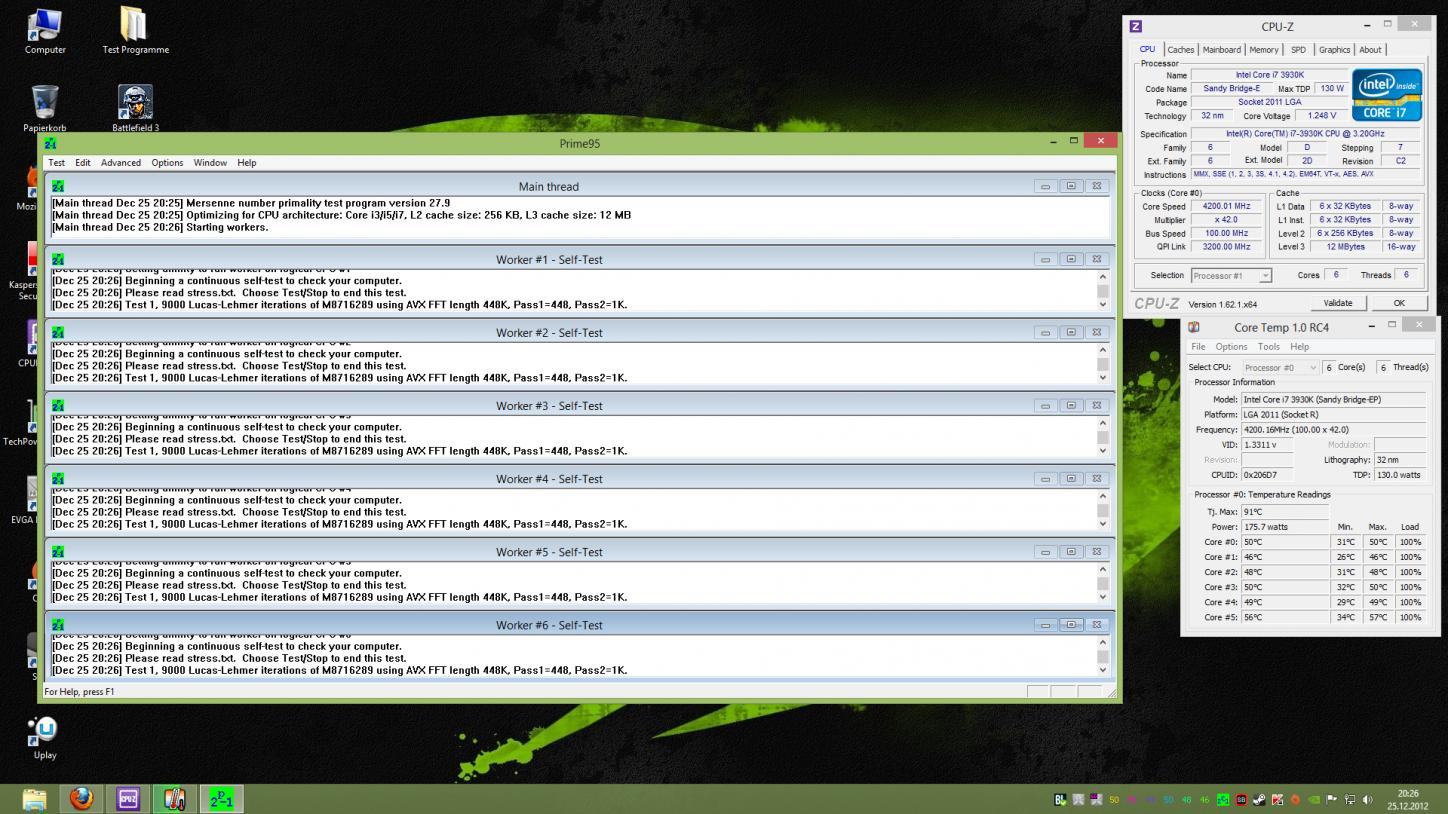The image size is (1448, 814).
Task: Click the Power value 175.7 watts
Action: click(1284, 527)
